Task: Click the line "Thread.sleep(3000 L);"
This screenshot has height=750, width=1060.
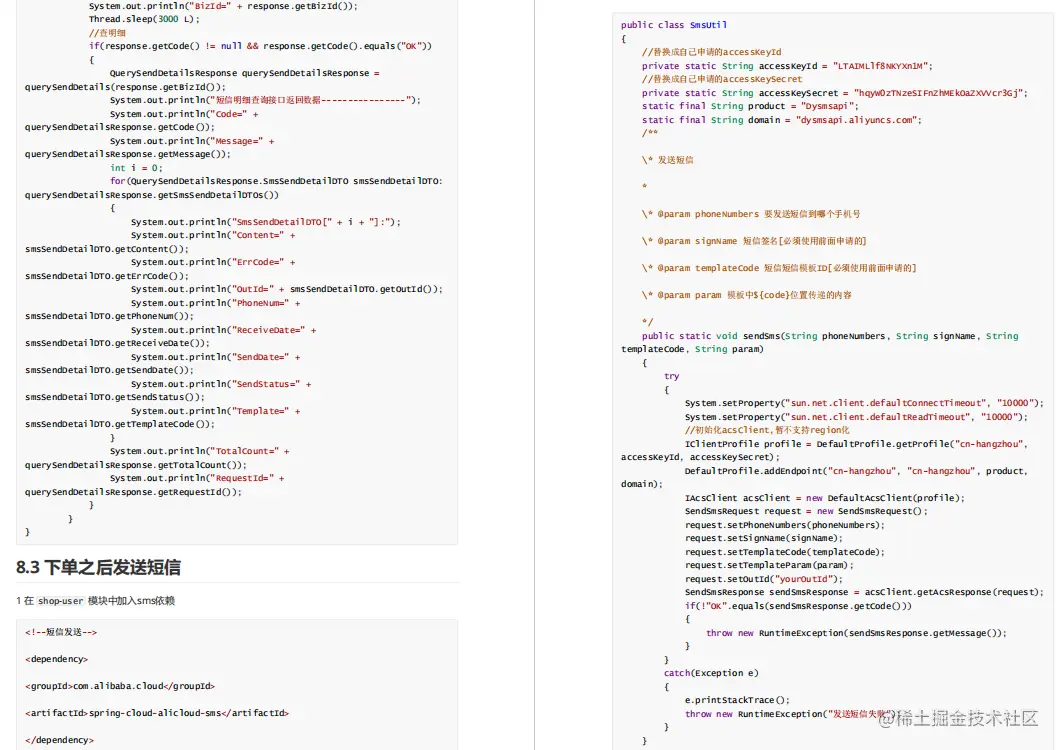Action: click(144, 19)
